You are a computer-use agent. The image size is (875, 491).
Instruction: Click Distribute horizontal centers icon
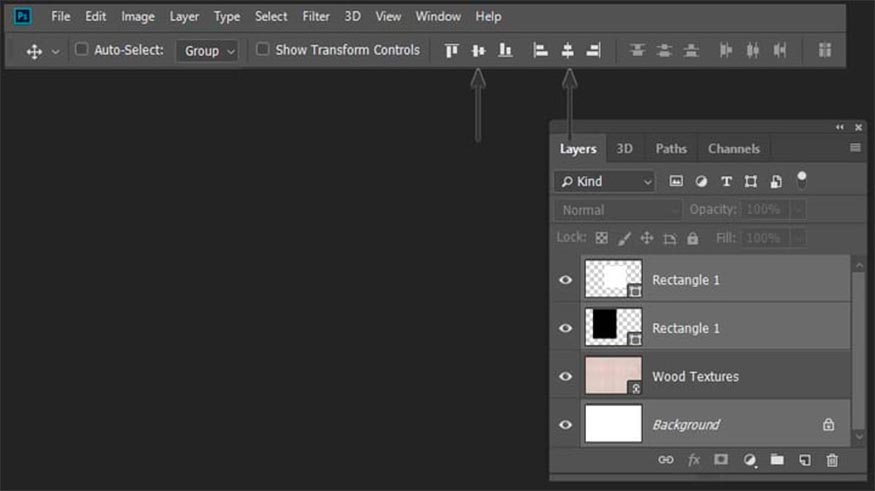pyautogui.click(x=753, y=51)
